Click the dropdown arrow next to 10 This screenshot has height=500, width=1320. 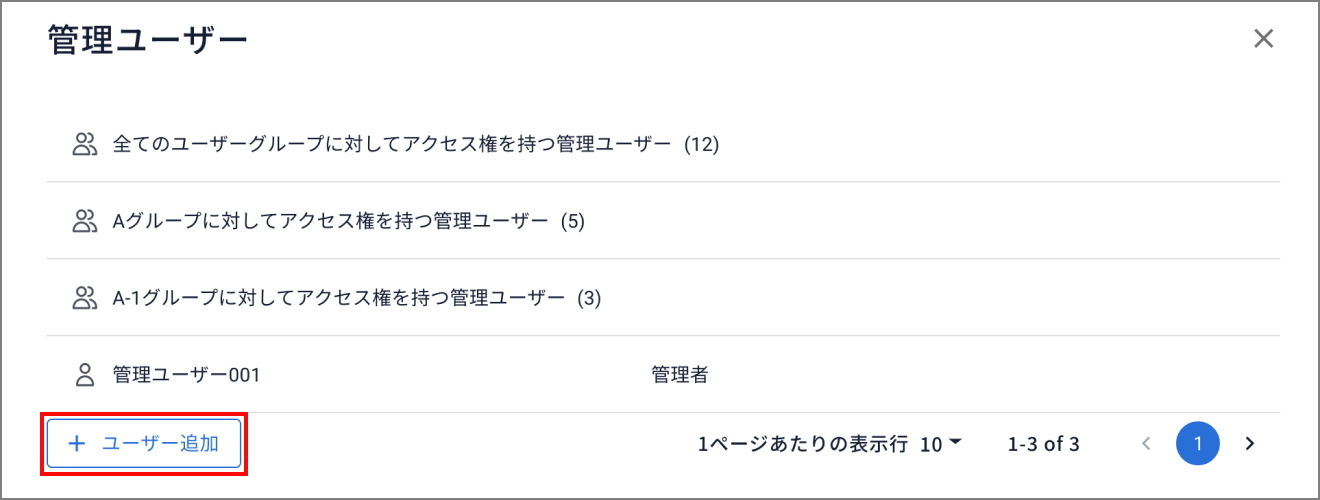click(955, 443)
